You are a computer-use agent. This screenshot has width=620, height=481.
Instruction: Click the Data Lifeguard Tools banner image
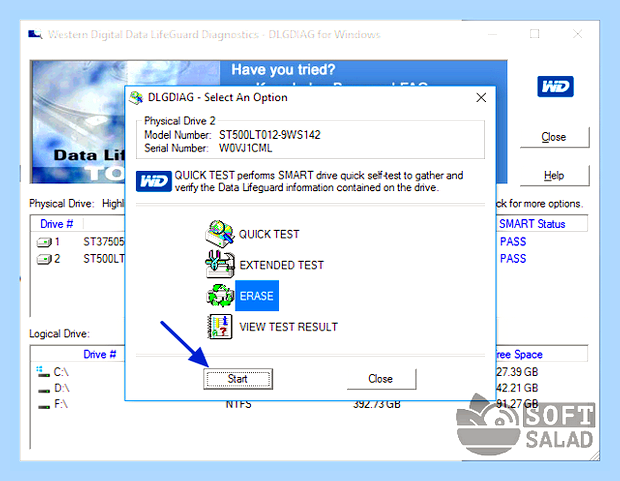[78, 122]
